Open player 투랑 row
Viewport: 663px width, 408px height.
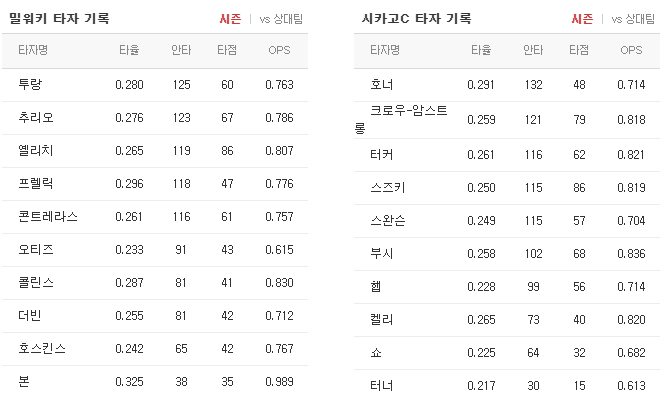pyautogui.click(x=155, y=85)
